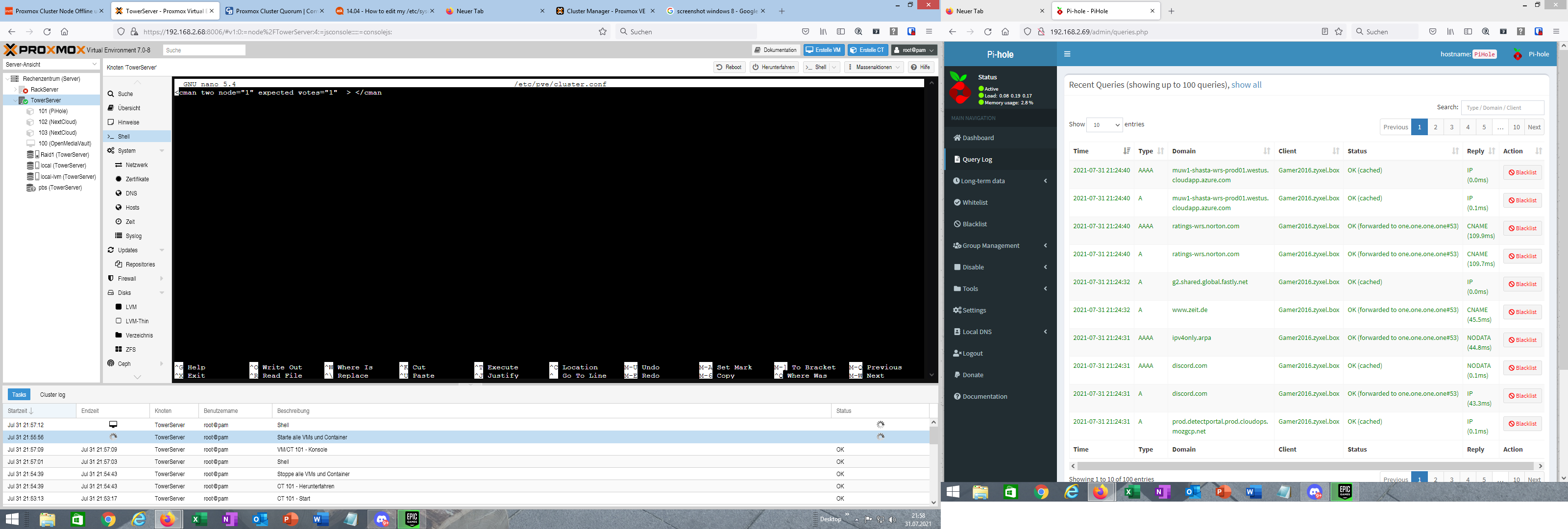Open Pi-hole Whitelist page
The height and width of the screenshot is (529, 1568).
975,202
